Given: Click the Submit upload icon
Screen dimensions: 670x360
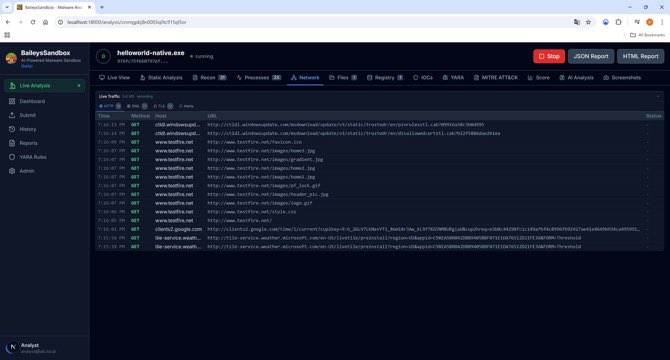Looking at the screenshot, I should tap(12, 115).
